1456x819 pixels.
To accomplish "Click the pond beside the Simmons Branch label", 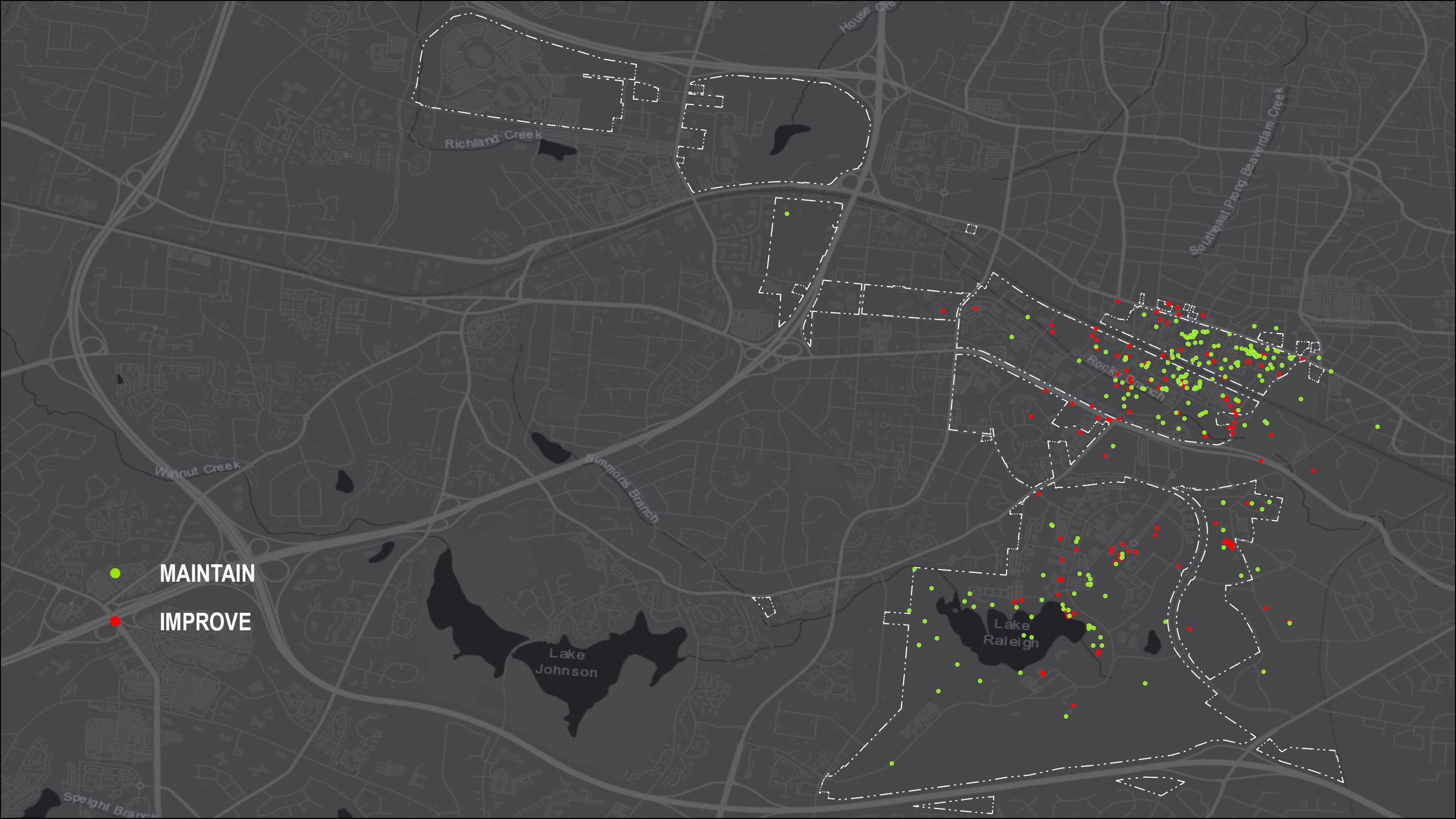I will (x=550, y=448).
